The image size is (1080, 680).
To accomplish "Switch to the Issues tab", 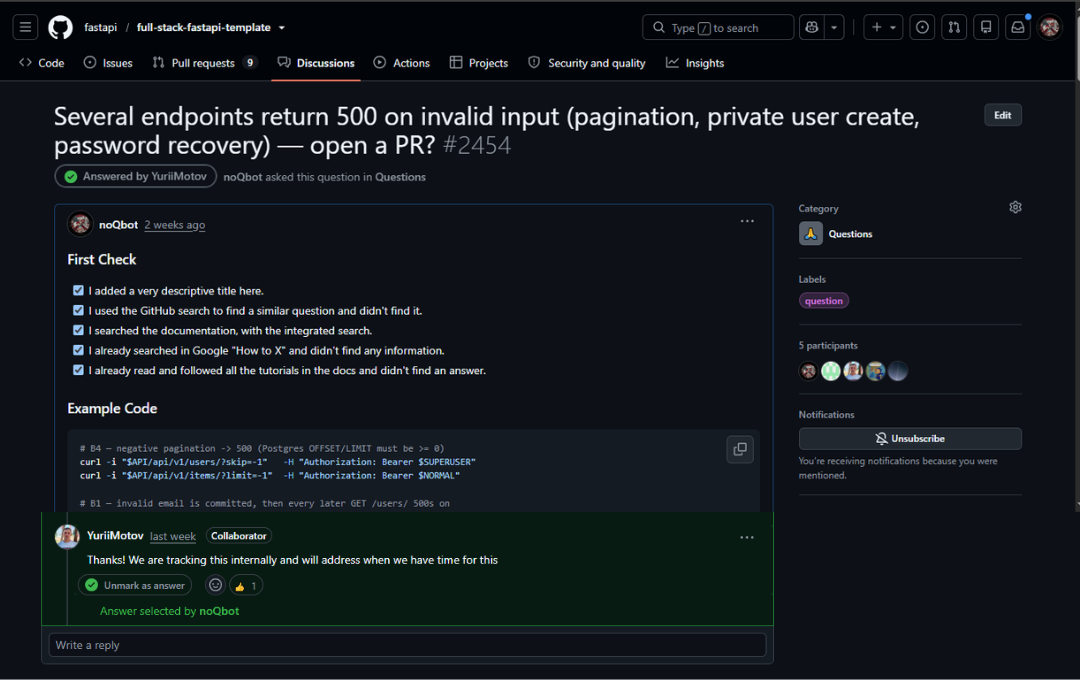I will [108, 63].
